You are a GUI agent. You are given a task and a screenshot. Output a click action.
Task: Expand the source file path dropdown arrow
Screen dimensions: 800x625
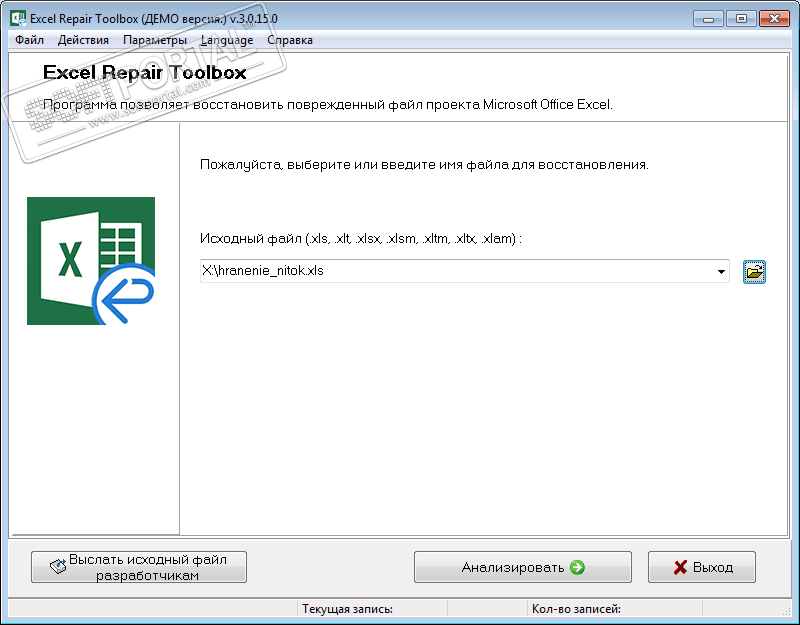[721, 271]
